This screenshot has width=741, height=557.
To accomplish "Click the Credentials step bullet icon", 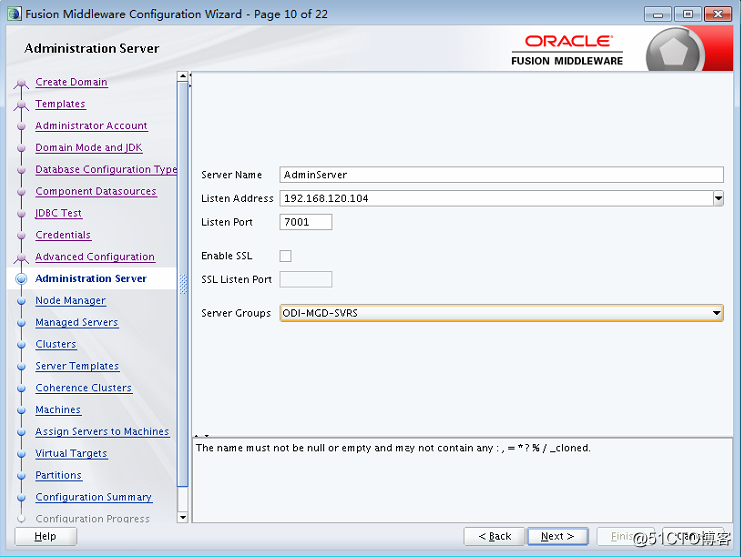I will point(21,236).
